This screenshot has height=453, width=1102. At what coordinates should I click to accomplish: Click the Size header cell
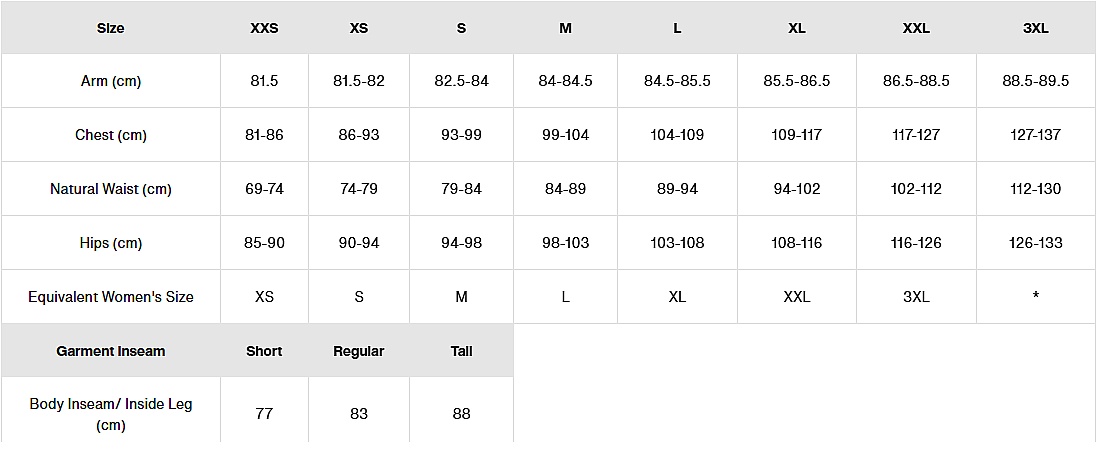(x=111, y=28)
